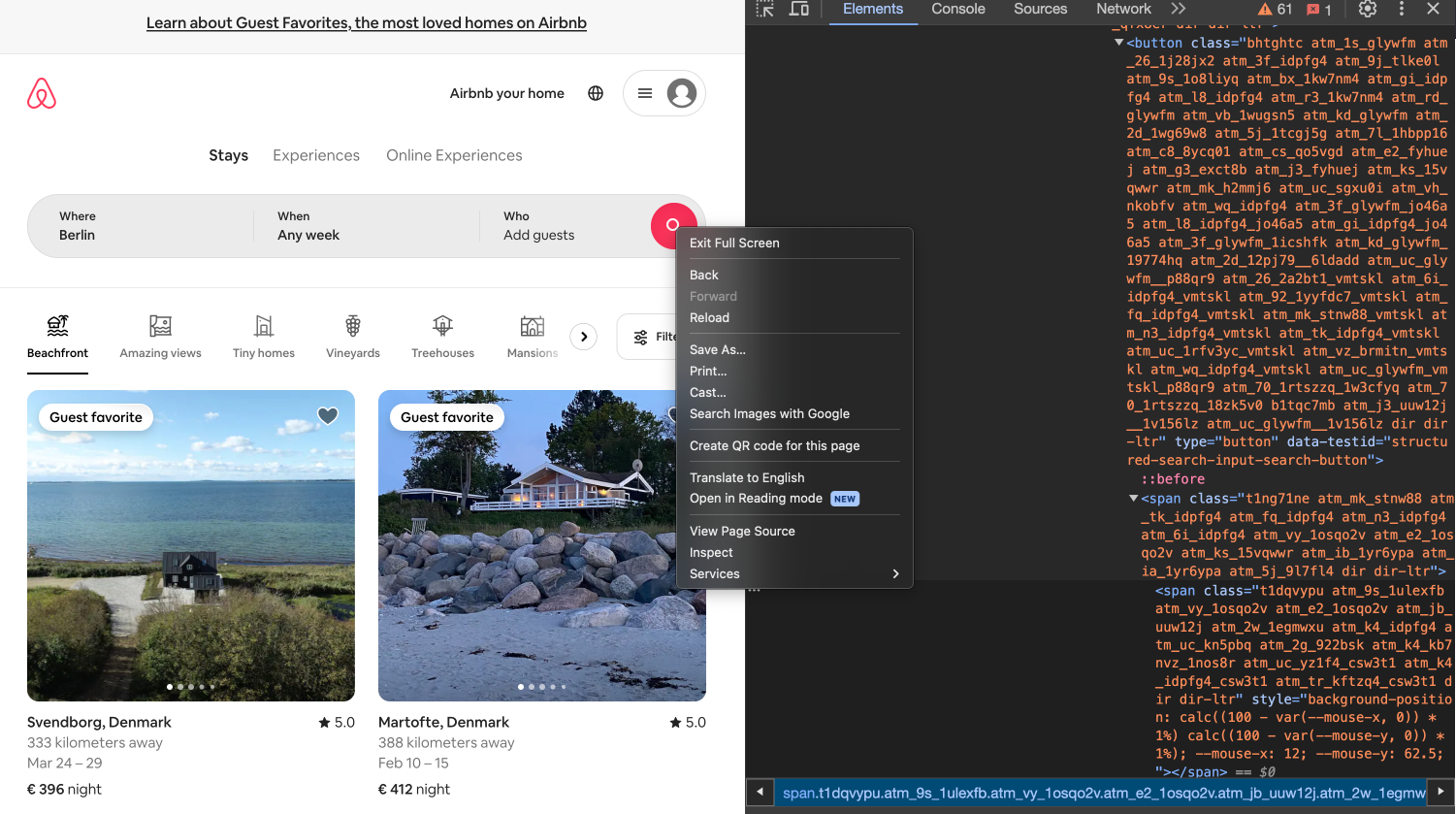The height and width of the screenshot is (814, 1456).
Task: Select the Beachfront category
Action: pyautogui.click(x=58, y=338)
